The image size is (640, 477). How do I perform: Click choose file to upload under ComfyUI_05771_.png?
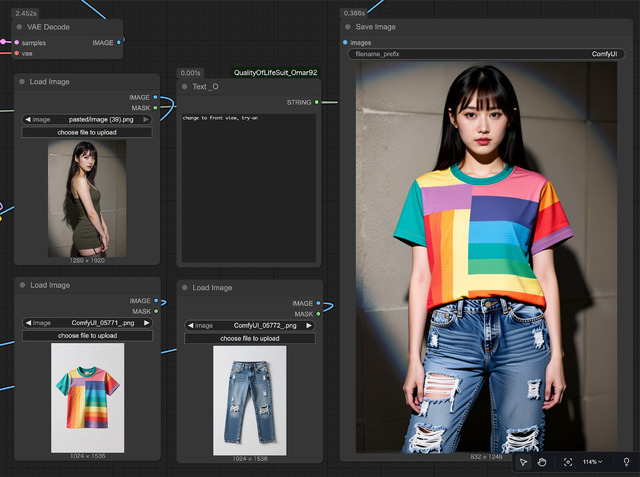(86, 336)
